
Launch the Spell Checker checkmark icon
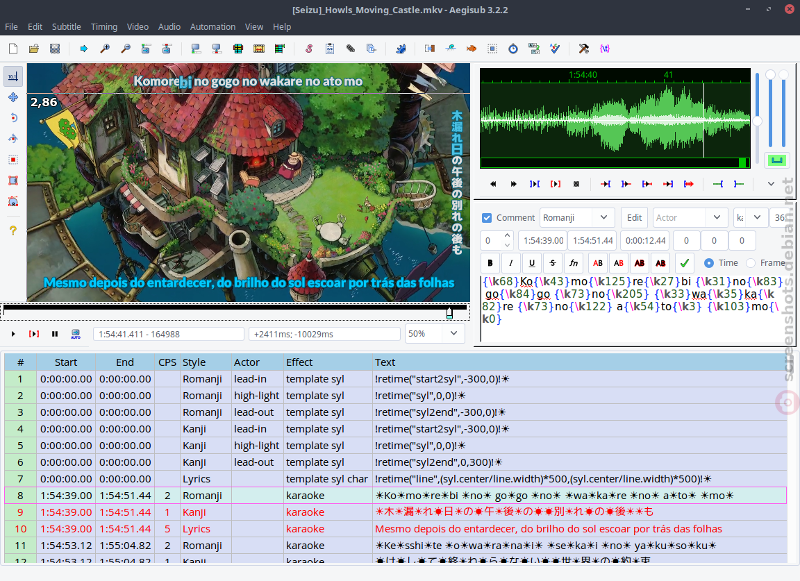tap(555, 49)
